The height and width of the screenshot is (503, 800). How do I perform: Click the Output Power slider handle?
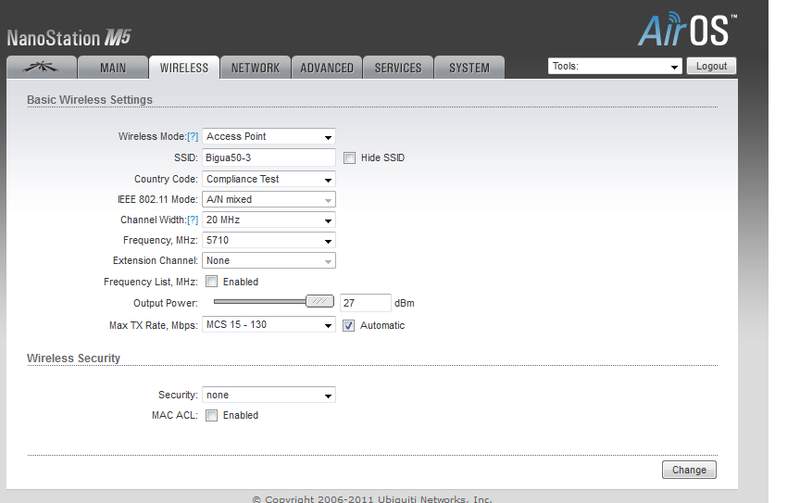[x=320, y=301]
